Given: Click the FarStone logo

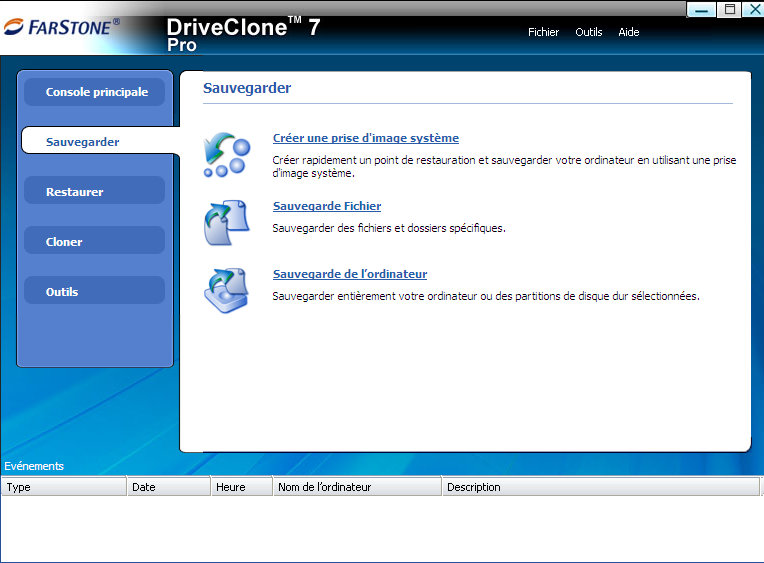Looking at the screenshot, I should [62, 27].
